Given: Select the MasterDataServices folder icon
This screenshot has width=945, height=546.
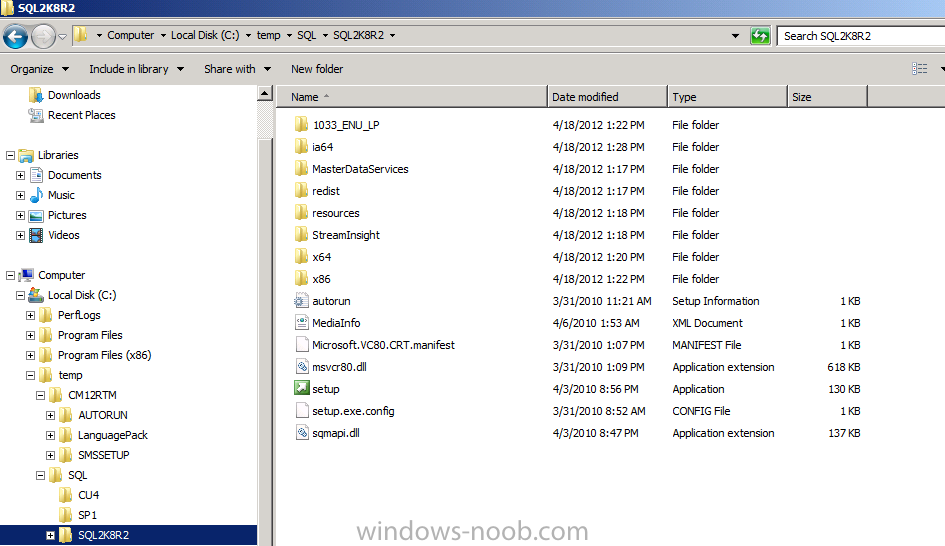Looking at the screenshot, I should [x=301, y=168].
